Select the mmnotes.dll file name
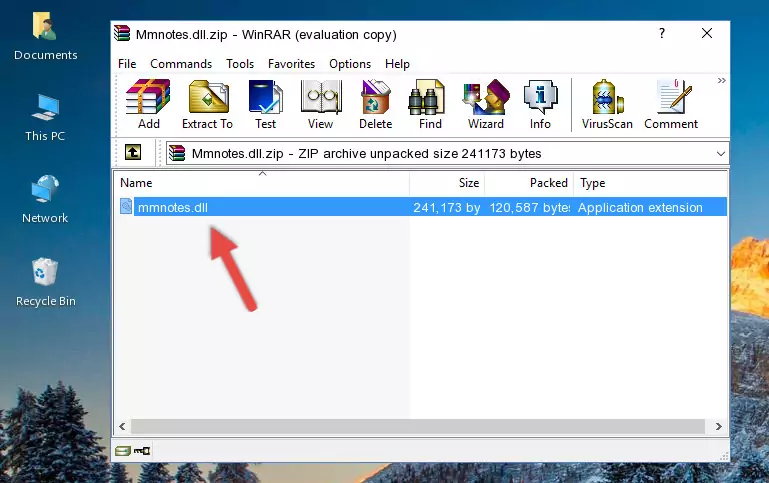769x483 pixels. (x=173, y=207)
